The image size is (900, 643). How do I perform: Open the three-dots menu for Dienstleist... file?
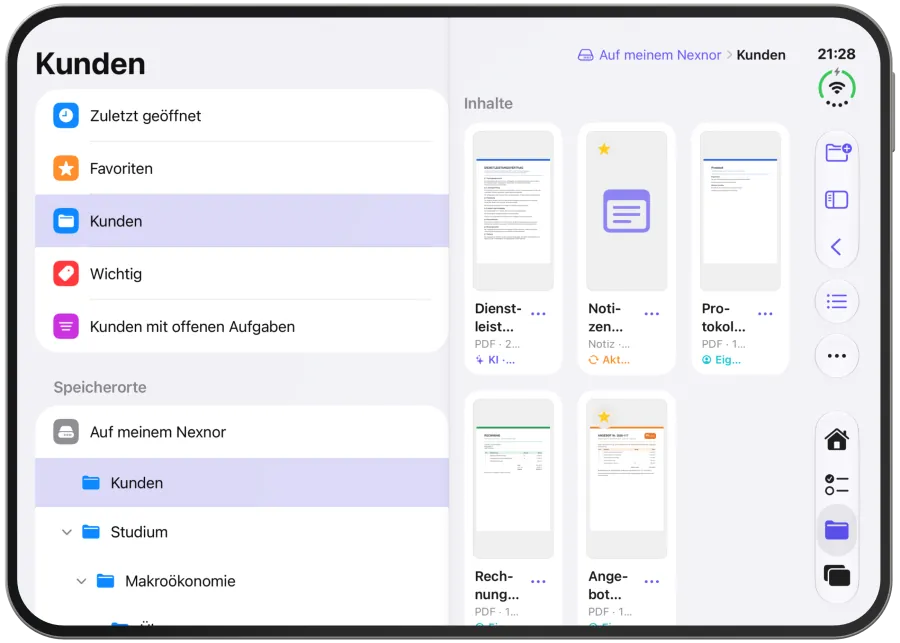tap(538, 314)
